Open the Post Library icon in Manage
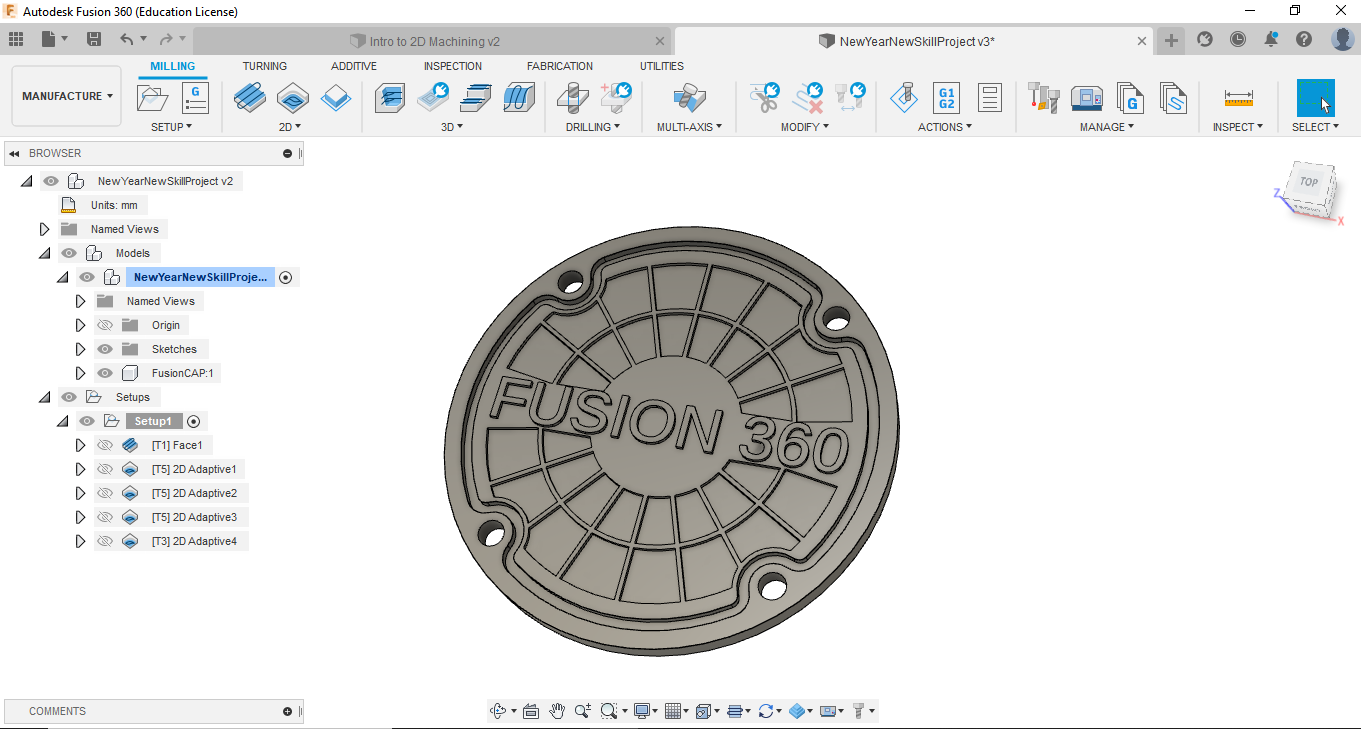Viewport: 1361px width, 729px height. click(x=1129, y=98)
